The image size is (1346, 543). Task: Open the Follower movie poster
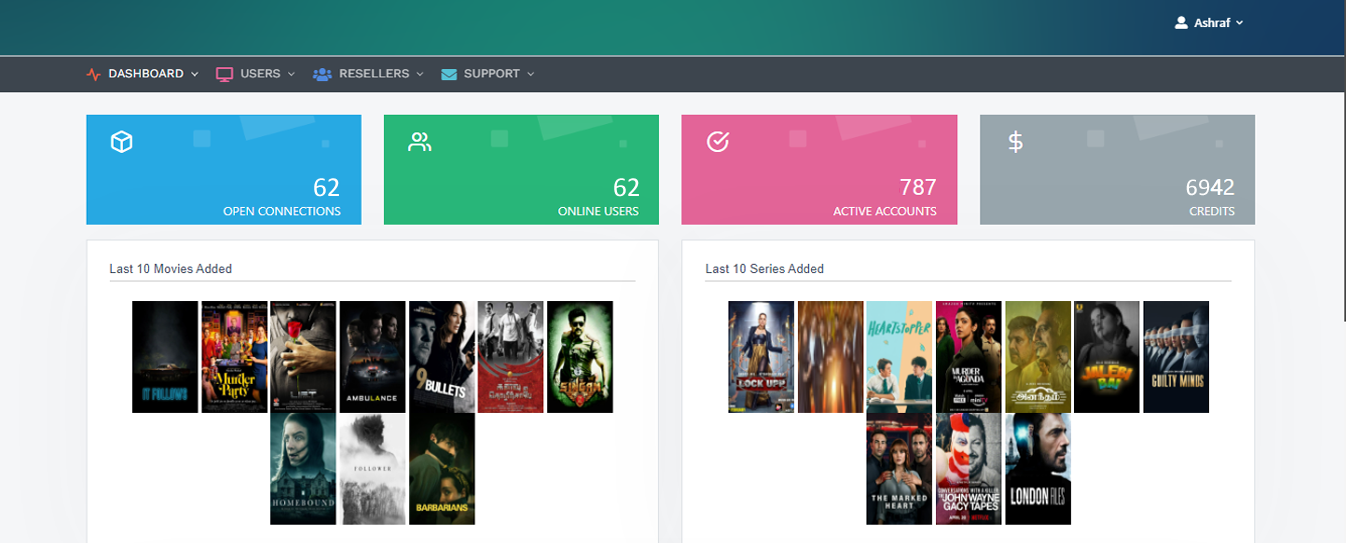click(x=372, y=469)
